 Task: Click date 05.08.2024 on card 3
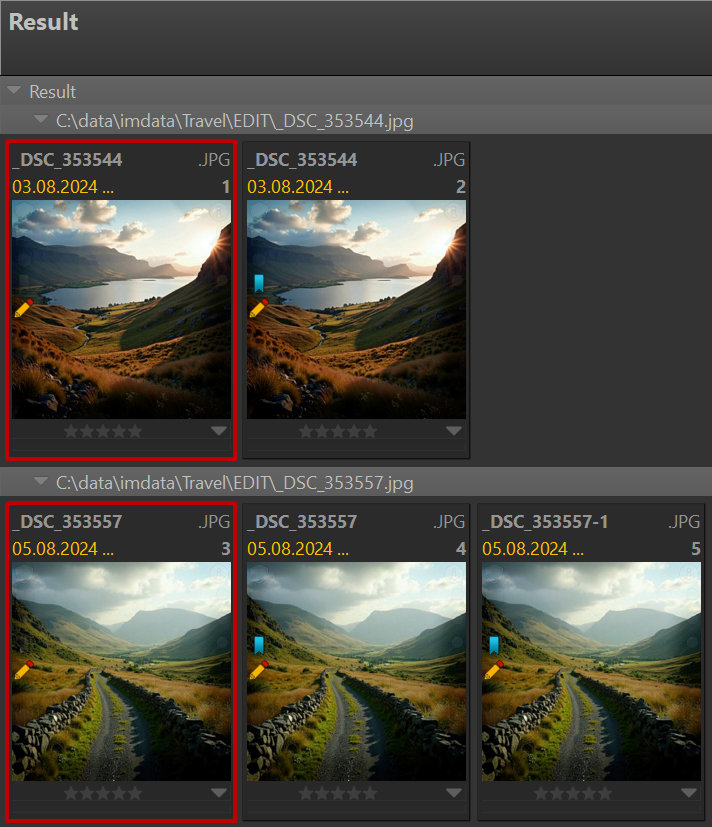pyautogui.click(x=55, y=549)
